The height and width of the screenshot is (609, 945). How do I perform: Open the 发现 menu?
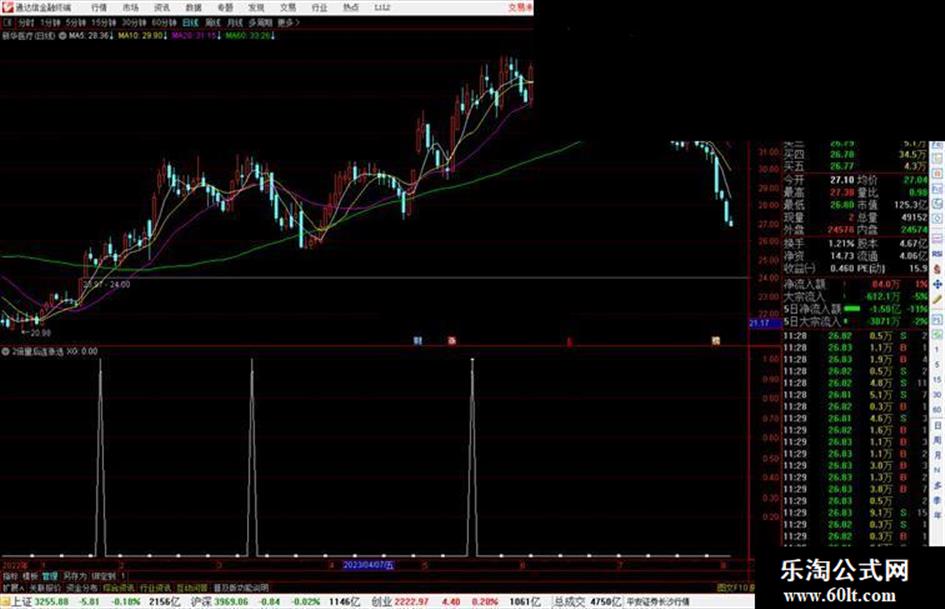256,8
